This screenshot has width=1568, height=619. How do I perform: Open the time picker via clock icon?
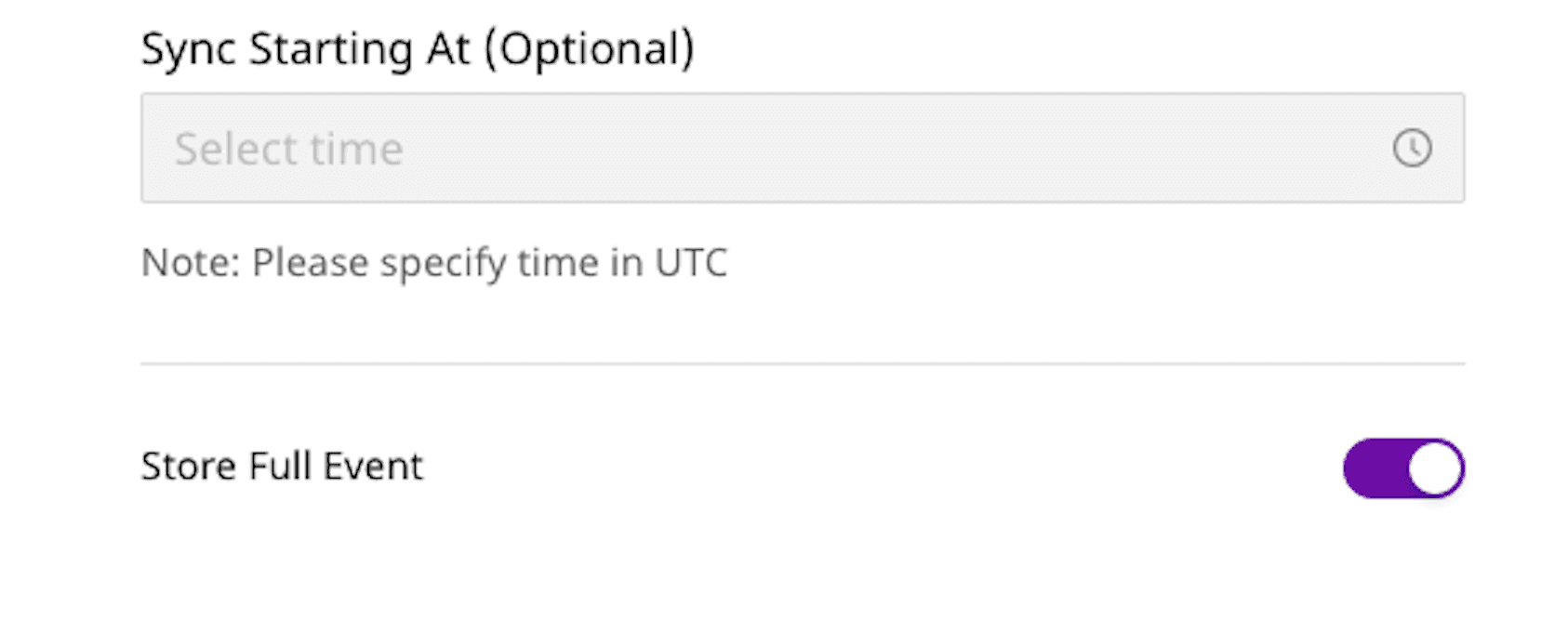tap(1412, 148)
